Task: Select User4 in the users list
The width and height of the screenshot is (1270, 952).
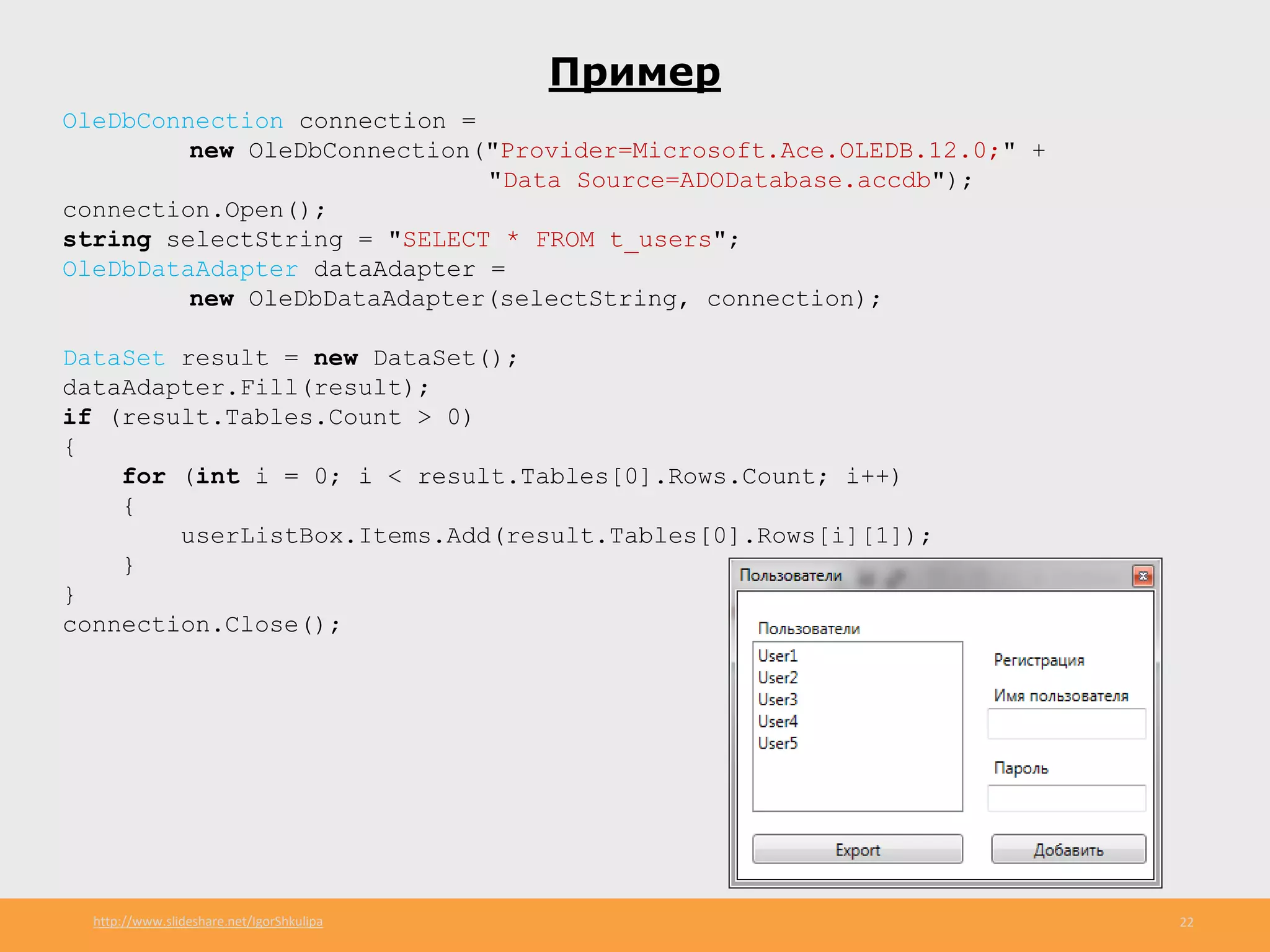Action: (778, 721)
